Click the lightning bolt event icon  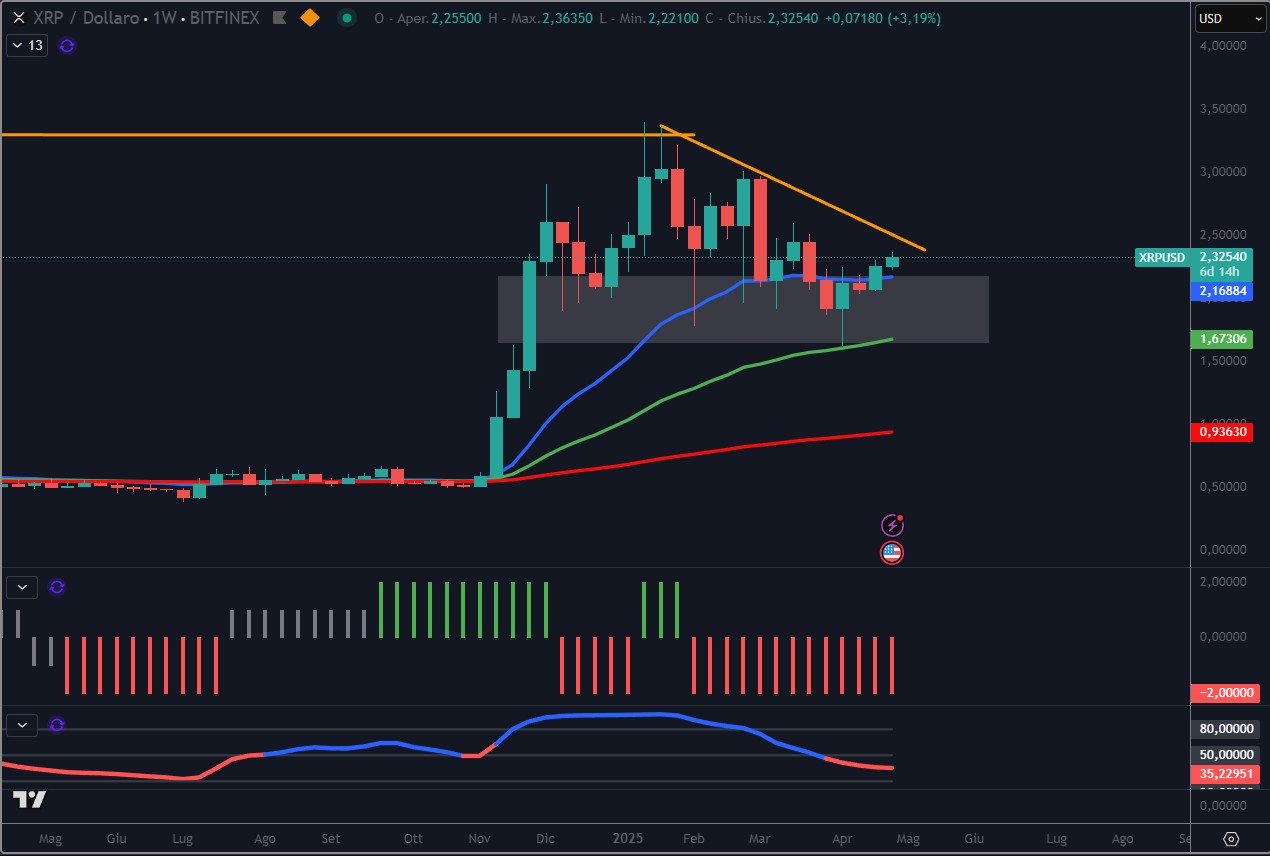(x=891, y=525)
